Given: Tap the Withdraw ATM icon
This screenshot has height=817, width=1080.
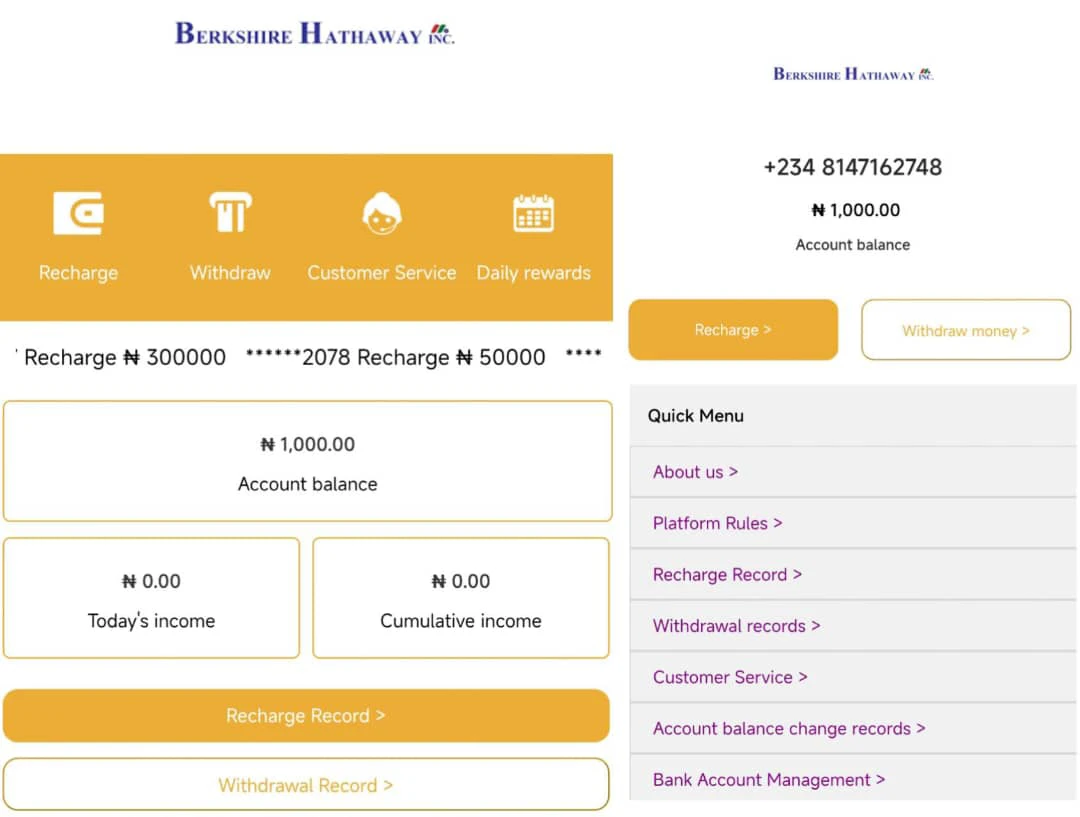Looking at the screenshot, I should pos(230,212).
